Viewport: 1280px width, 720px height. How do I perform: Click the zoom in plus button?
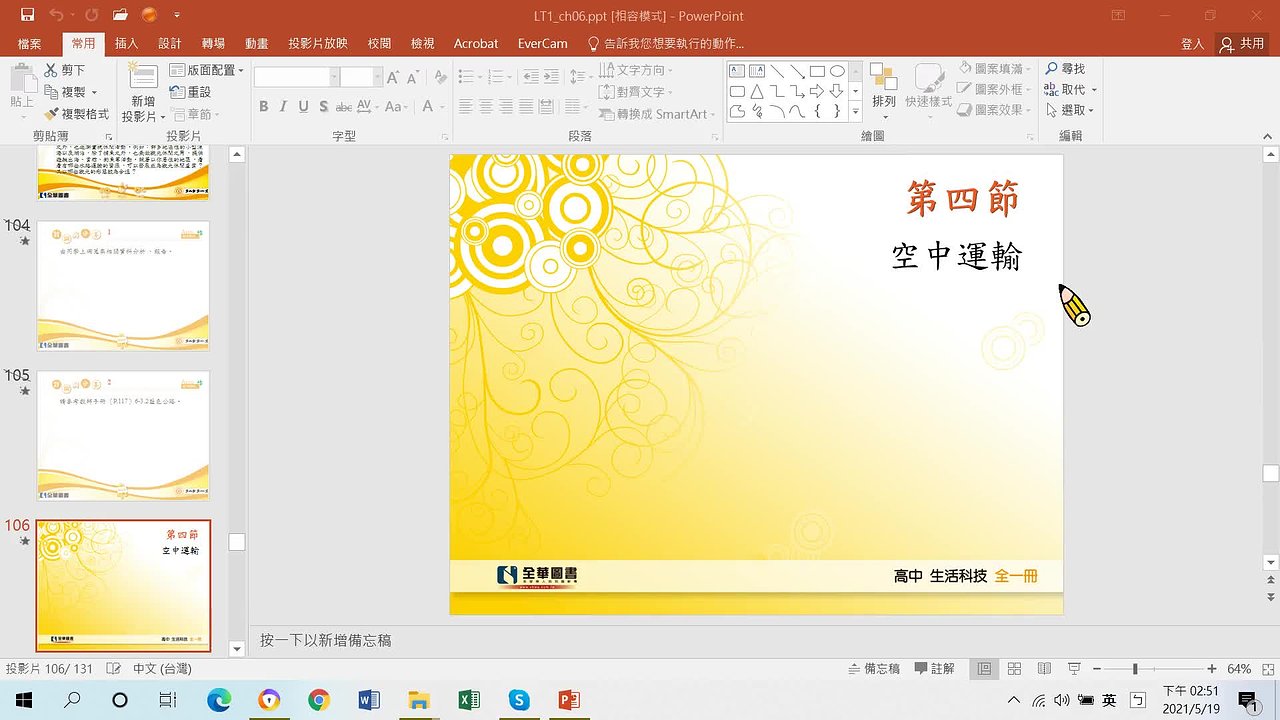coord(1212,669)
